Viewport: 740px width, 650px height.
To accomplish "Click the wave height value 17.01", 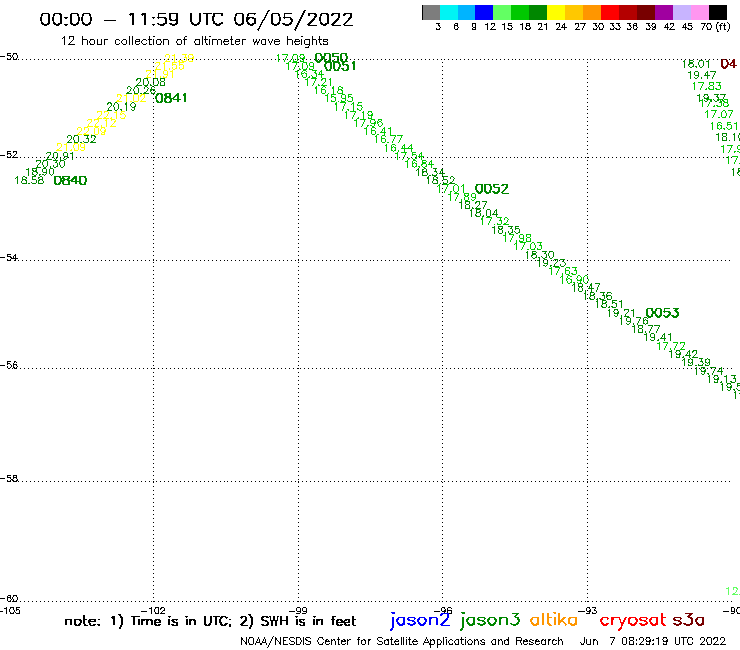I will pos(451,189).
